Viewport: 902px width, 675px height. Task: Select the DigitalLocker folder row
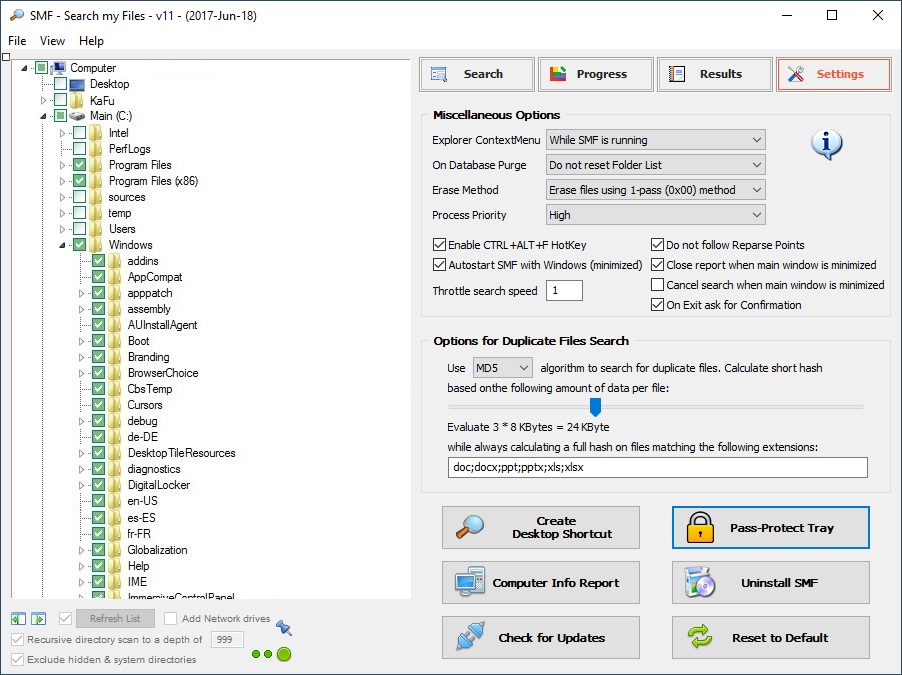159,485
